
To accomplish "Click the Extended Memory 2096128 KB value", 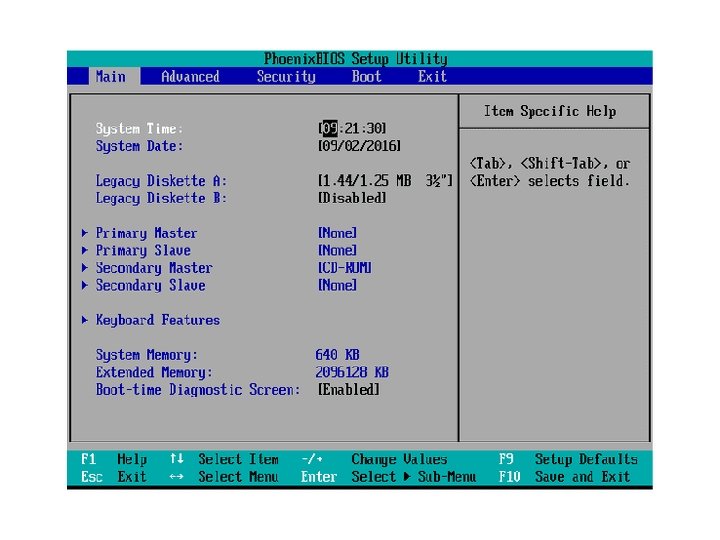I will [x=352, y=372].
